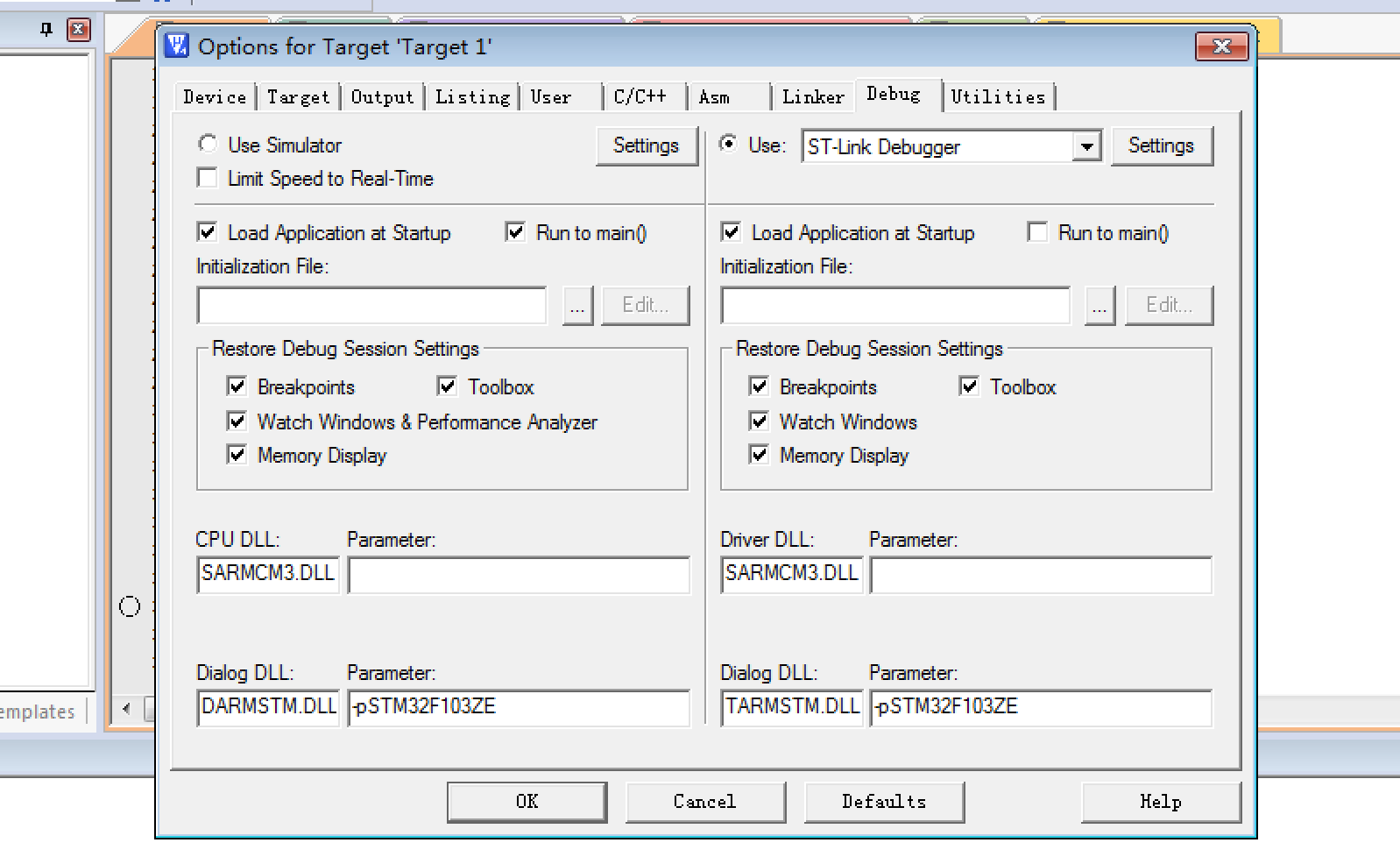1400x857 pixels.
Task: Open Settings for the simulator
Action: click(x=646, y=145)
